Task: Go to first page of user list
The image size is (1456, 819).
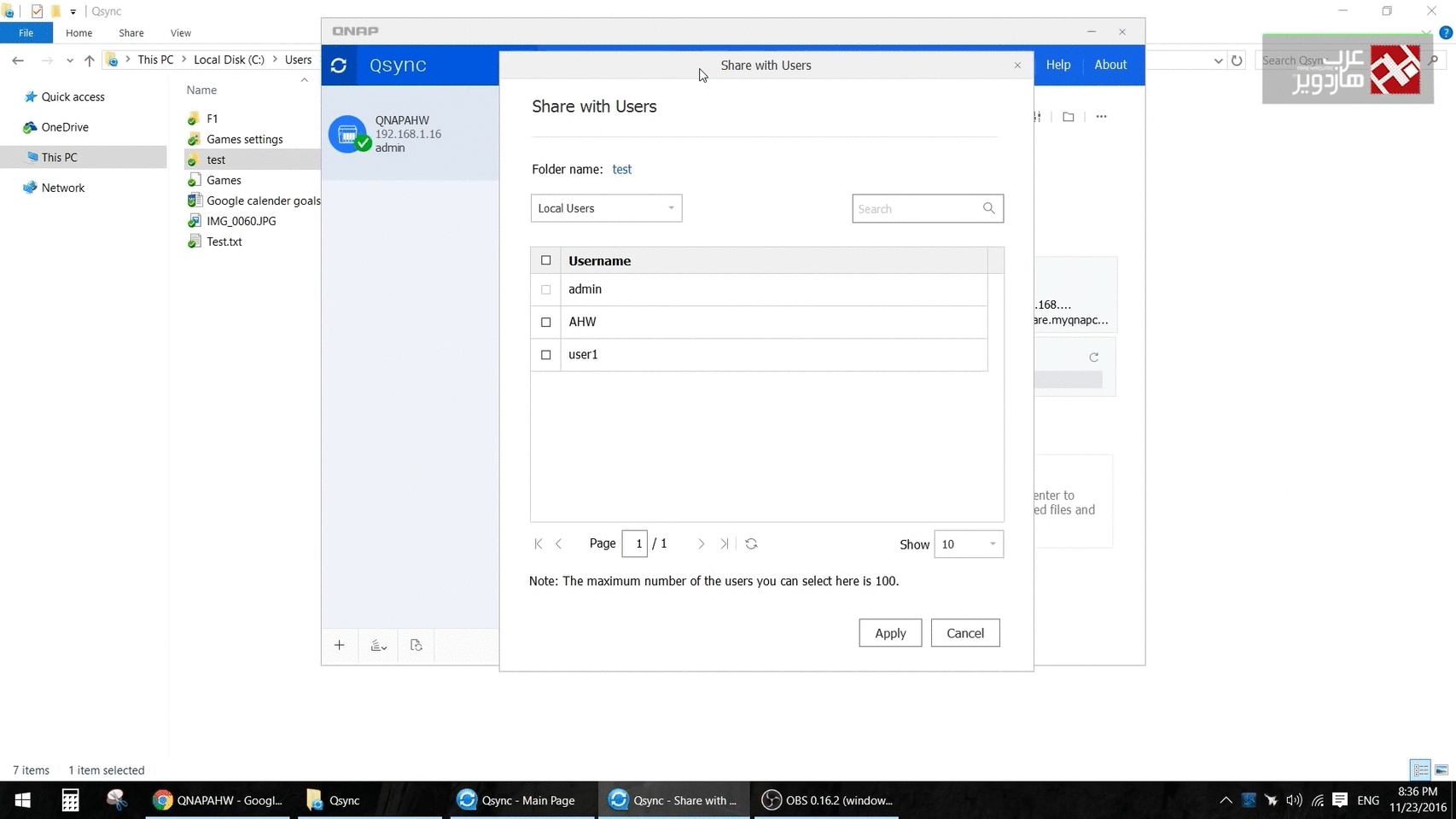Action: point(539,543)
